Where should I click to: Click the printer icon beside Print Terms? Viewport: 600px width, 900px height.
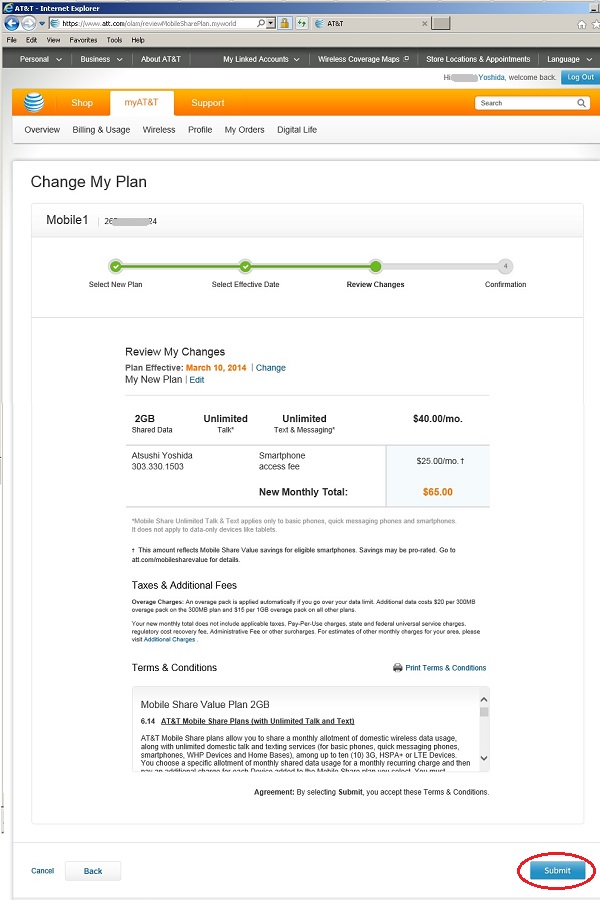[397, 668]
